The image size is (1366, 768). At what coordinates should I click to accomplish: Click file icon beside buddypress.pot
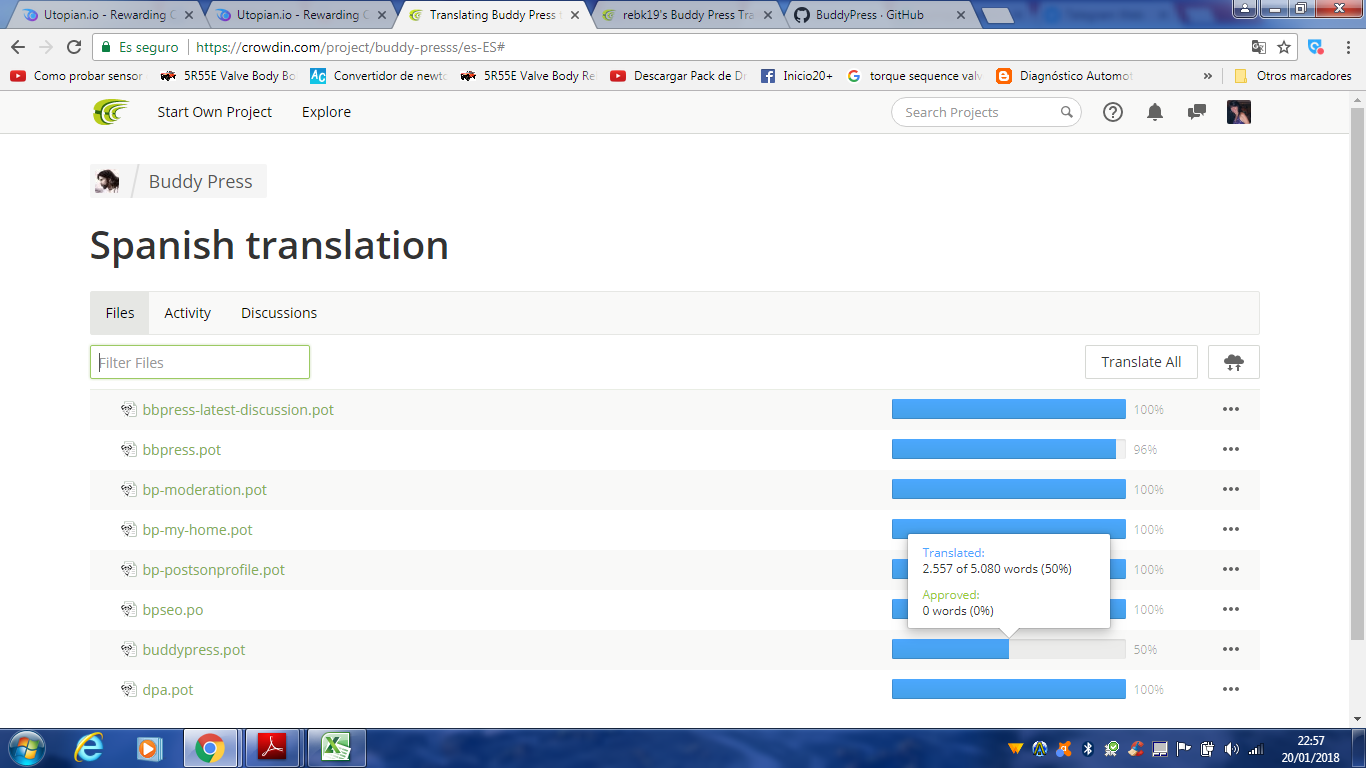pyautogui.click(x=128, y=649)
